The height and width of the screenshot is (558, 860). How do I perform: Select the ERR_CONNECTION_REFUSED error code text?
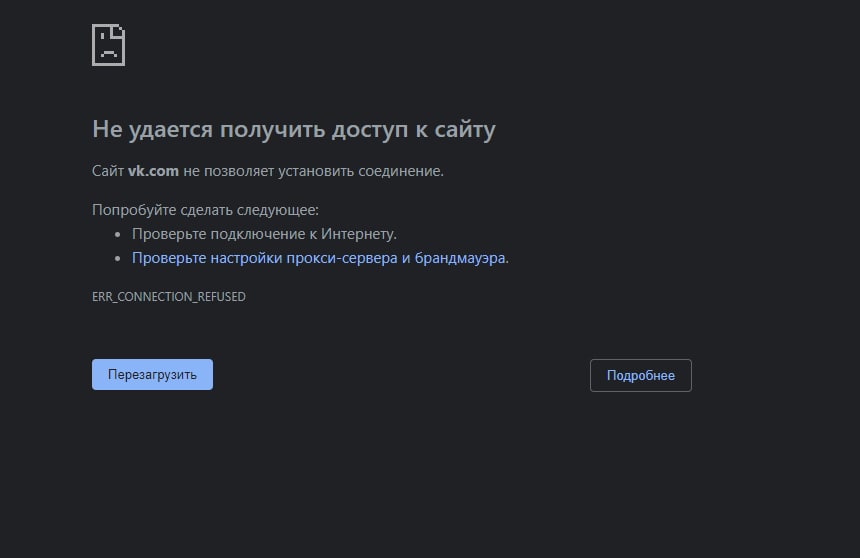tap(168, 297)
